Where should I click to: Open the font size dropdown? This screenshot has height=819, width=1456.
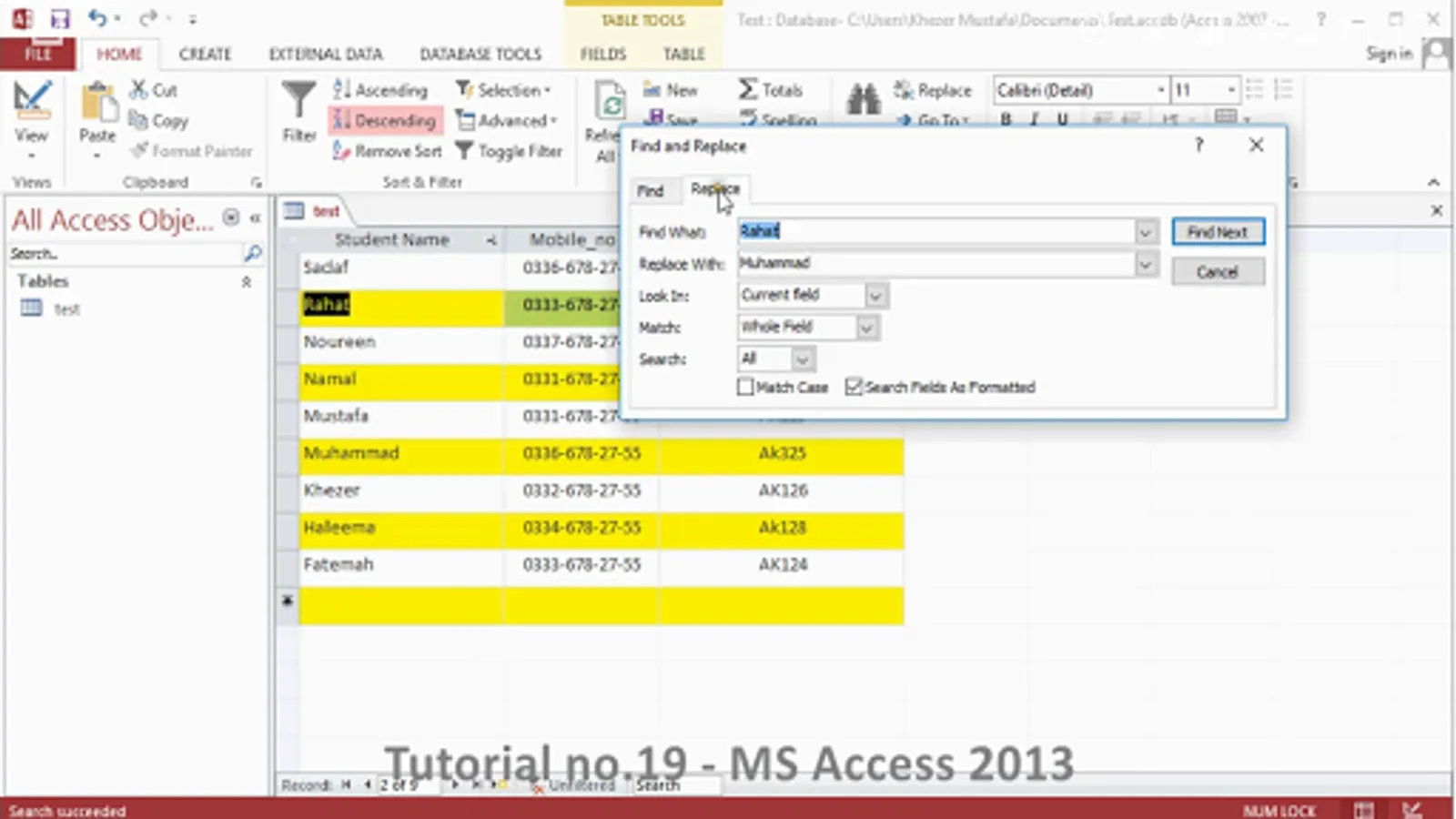tap(1230, 90)
